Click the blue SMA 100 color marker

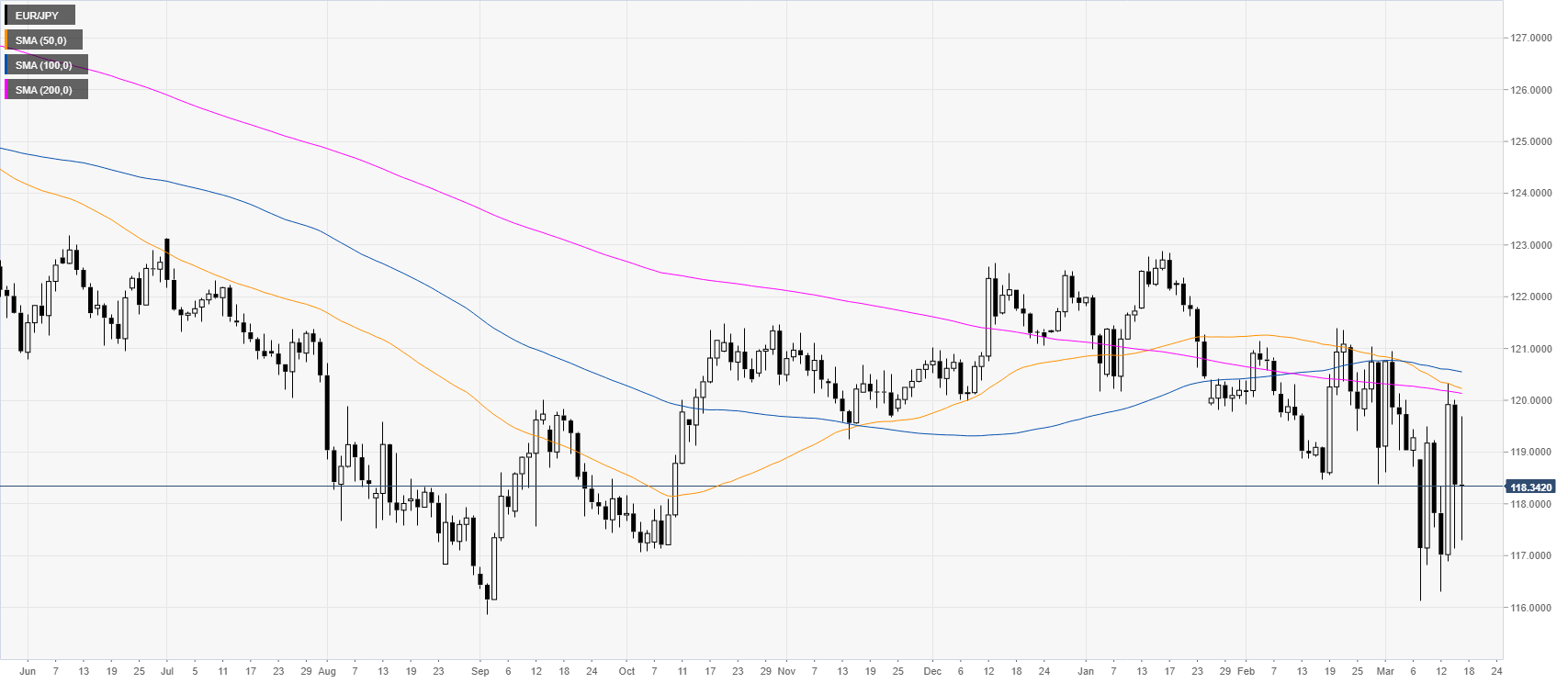[x=6, y=65]
